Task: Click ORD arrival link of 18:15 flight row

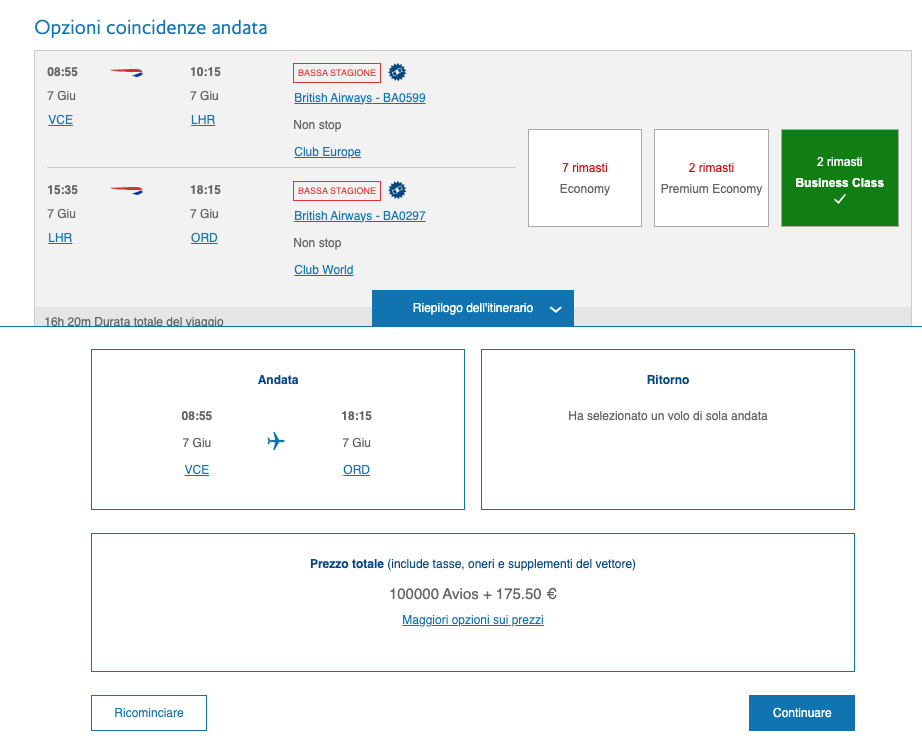Action: pyautogui.click(x=204, y=238)
